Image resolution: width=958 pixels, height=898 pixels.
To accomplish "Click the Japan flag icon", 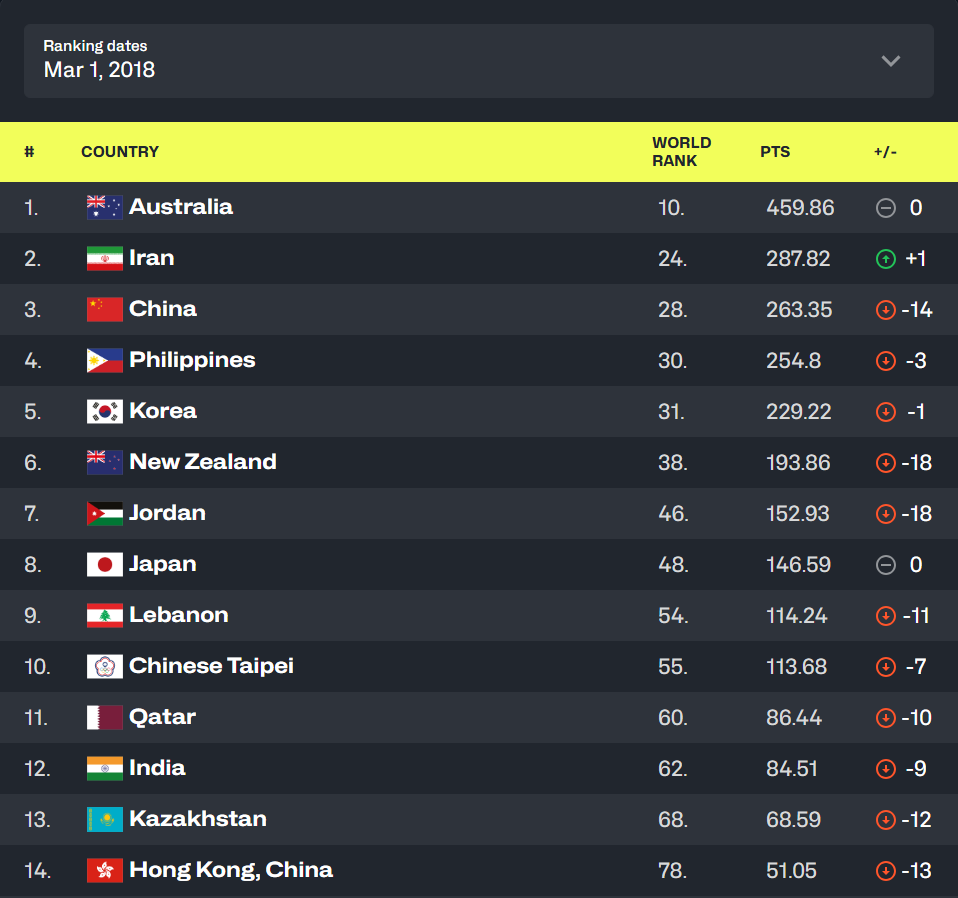I will pos(105,564).
